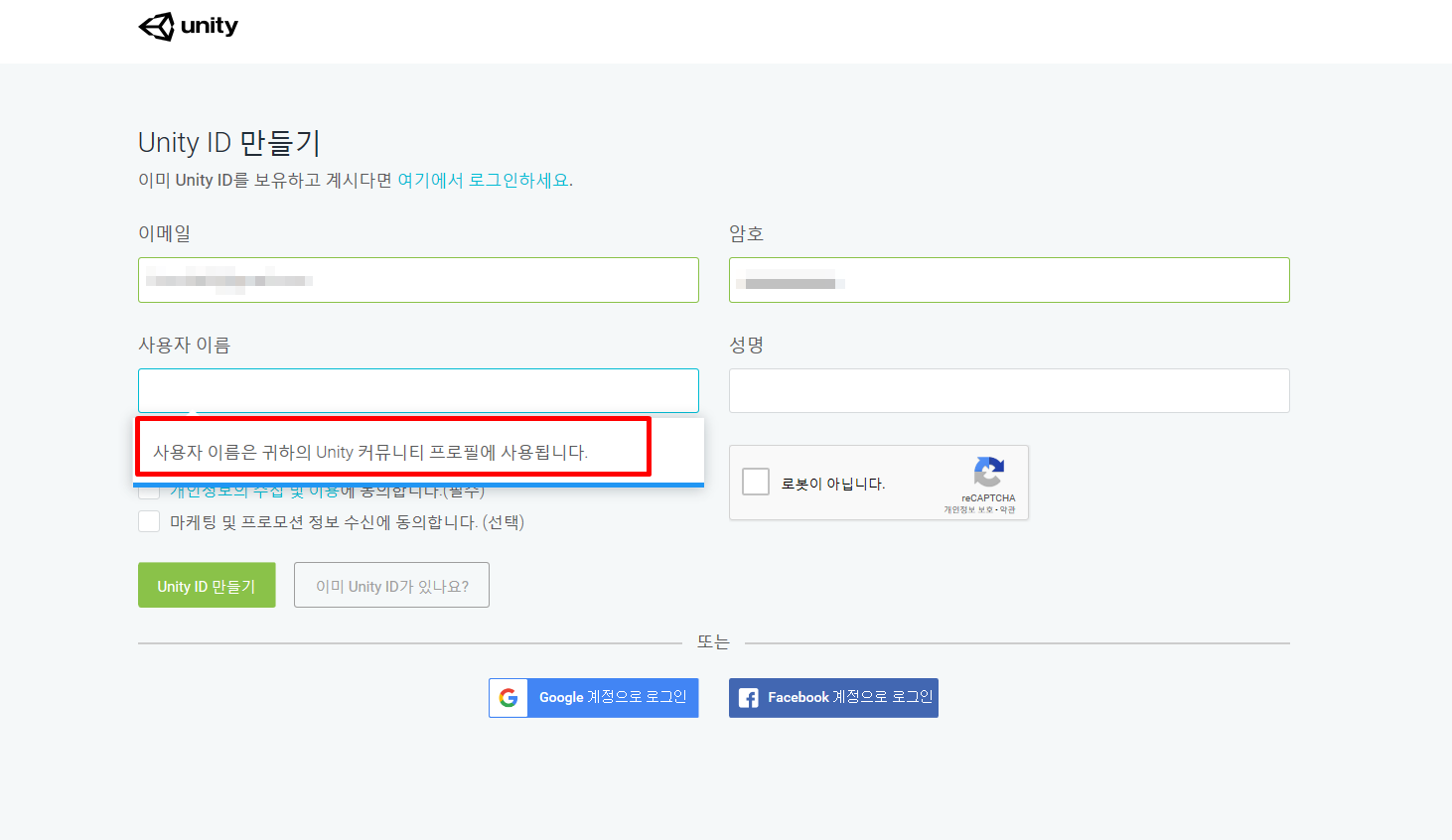The height and width of the screenshot is (840, 1452).
Task: Click the 성명 field label
Action: point(746,345)
